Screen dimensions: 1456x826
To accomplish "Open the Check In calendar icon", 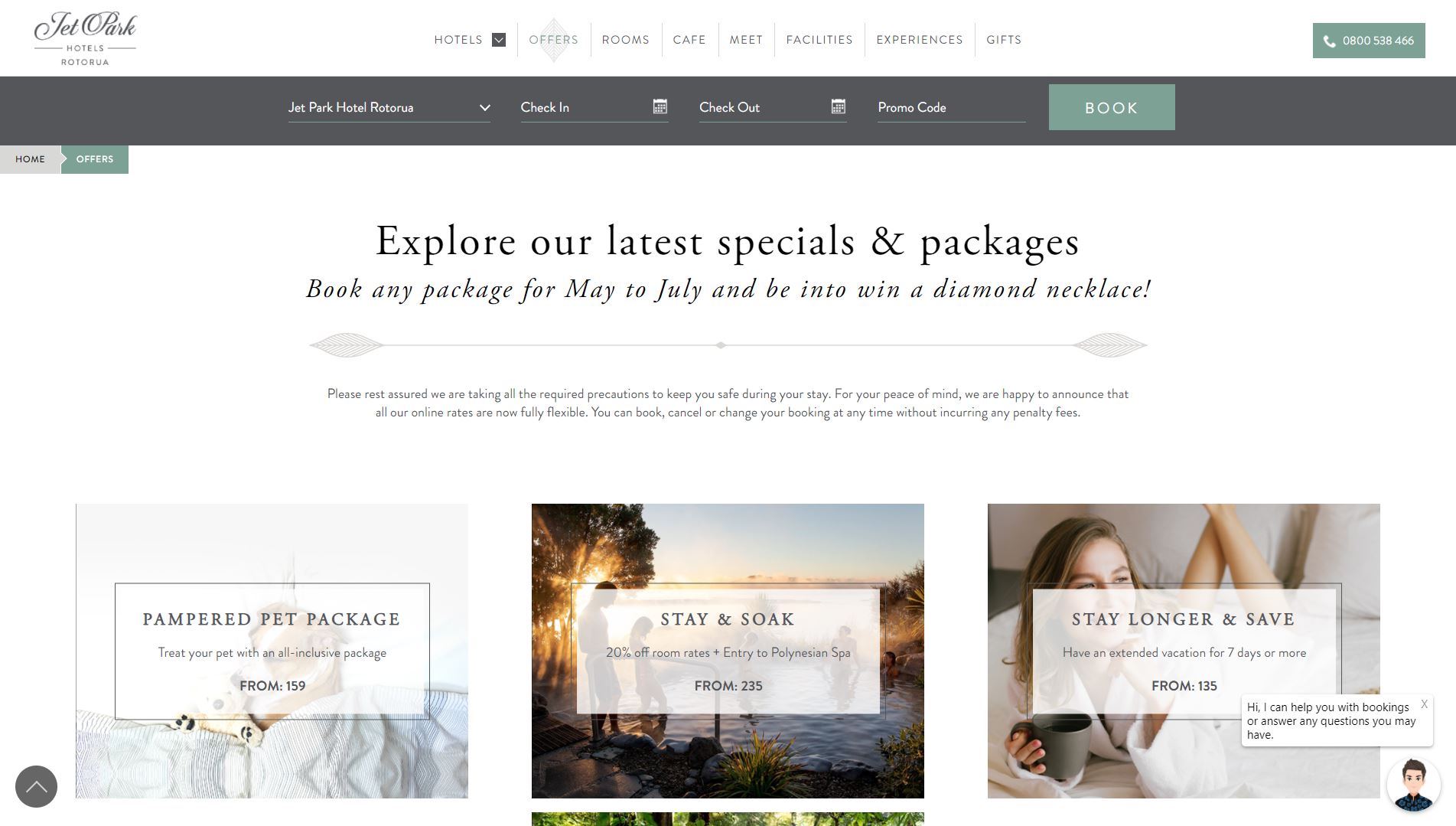I will 660,106.
